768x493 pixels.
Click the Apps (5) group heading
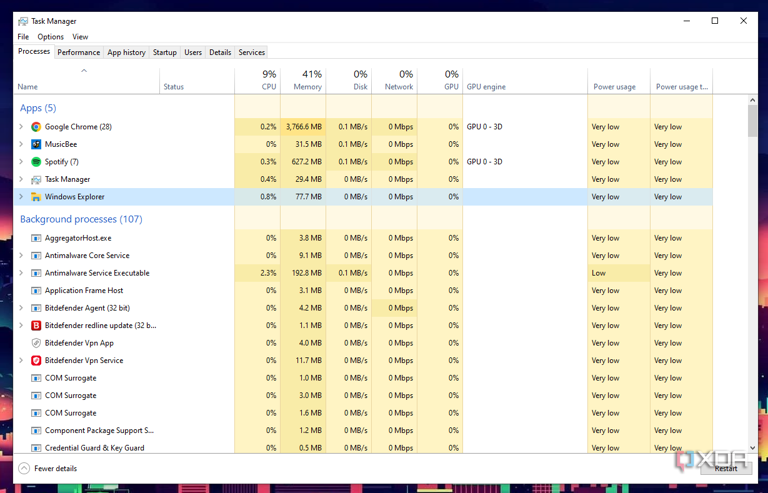tap(38, 108)
